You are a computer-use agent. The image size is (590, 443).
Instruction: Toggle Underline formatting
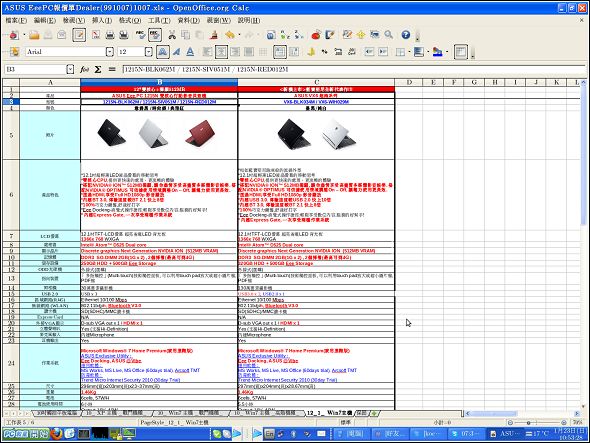[190, 52]
